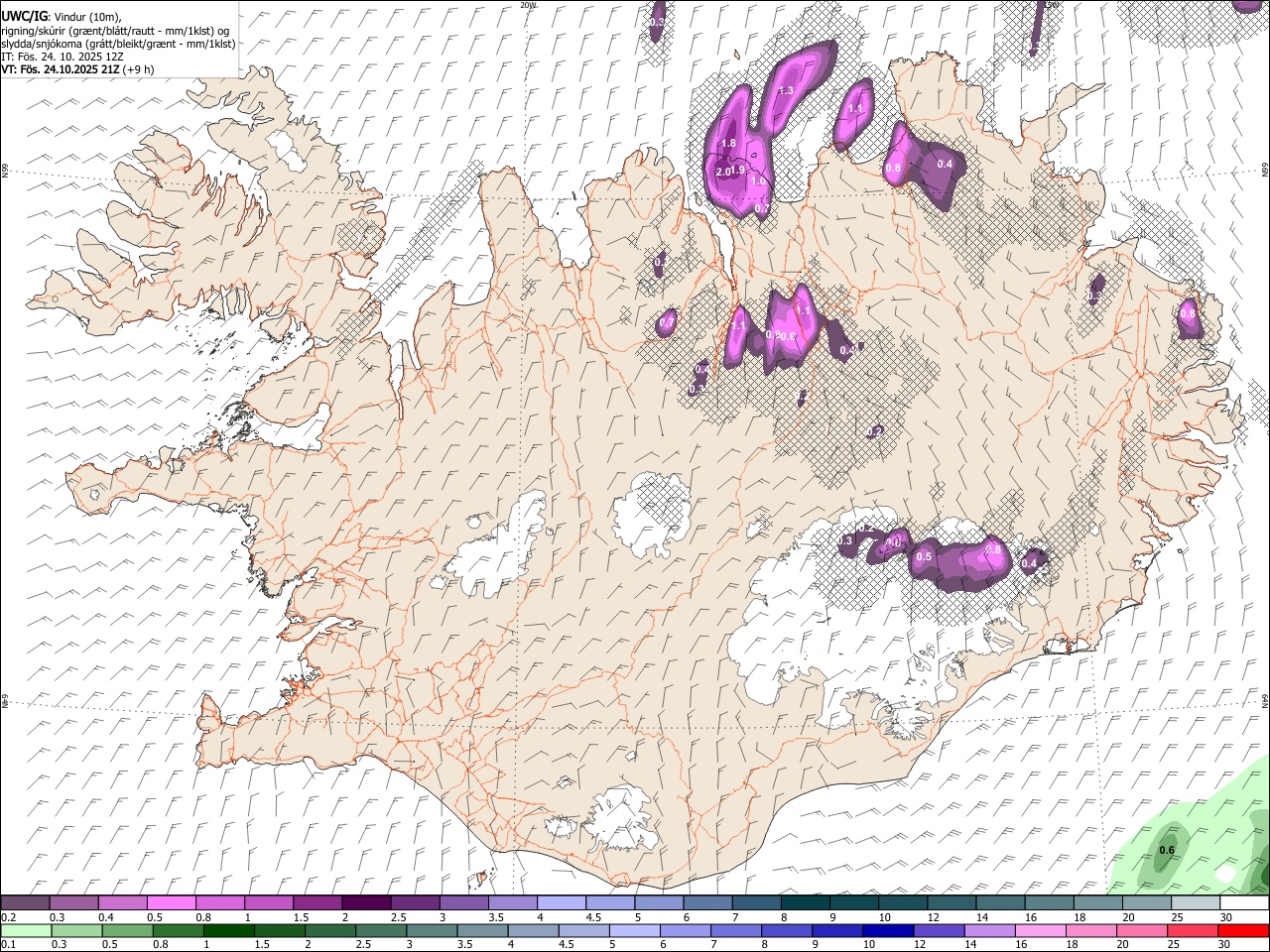Click the upper legend label '0.2'
Viewport: 1270px width, 952px height.
tap(7, 917)
